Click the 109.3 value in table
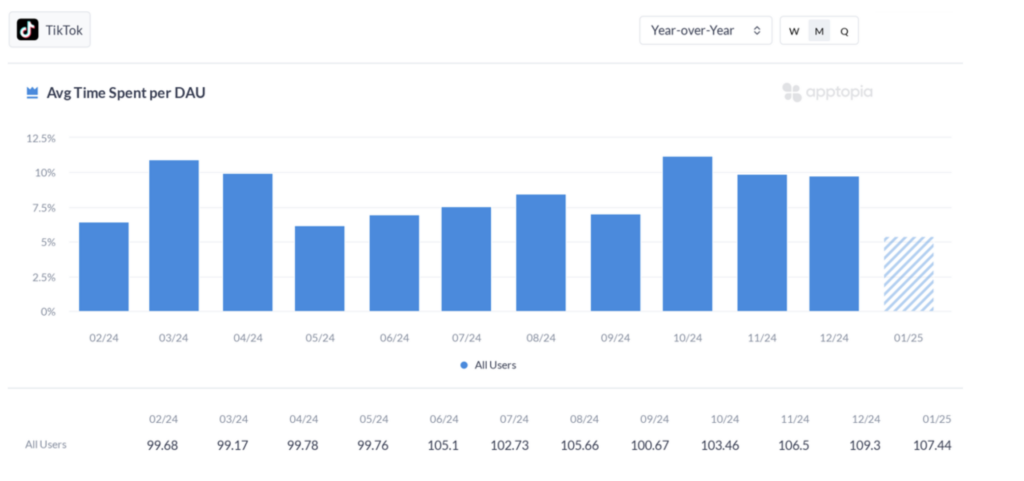The image size is (1024, 481). (x=865, y=444)
